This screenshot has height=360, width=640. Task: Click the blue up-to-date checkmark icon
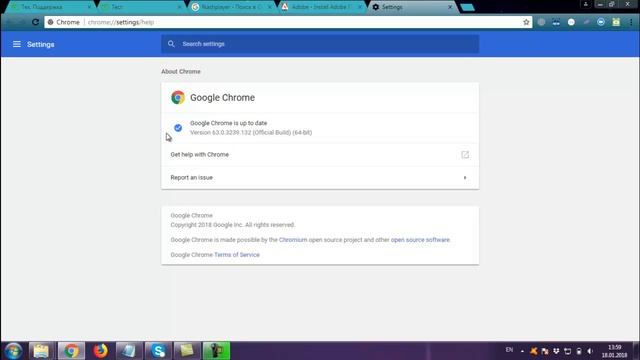tap(178, 128)
